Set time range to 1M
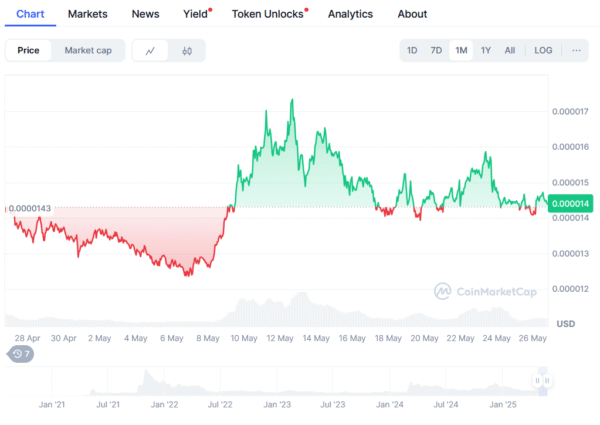600x425 pixels. pos(461,50)
